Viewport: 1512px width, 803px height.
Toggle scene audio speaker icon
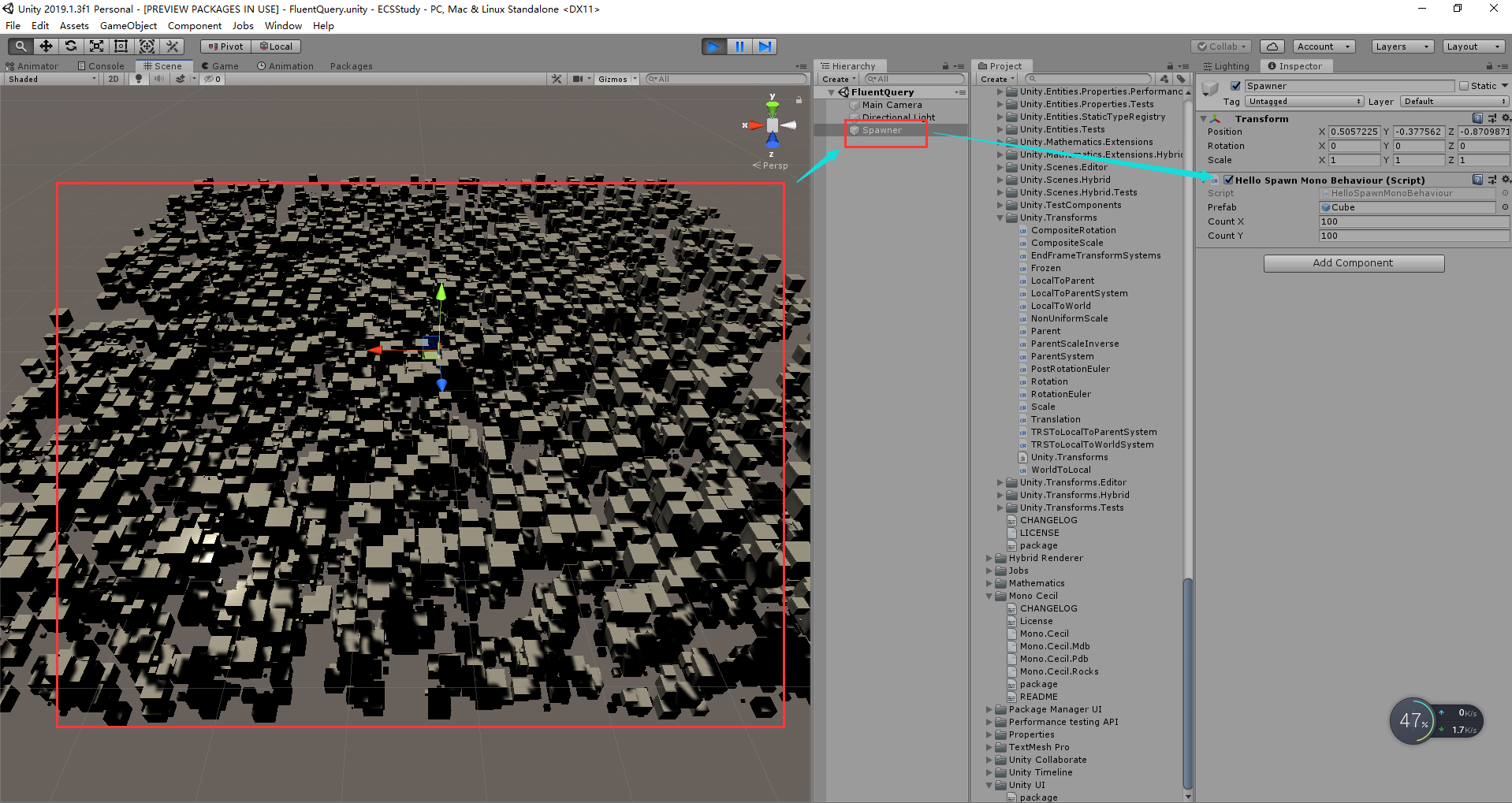pos(159,79)
